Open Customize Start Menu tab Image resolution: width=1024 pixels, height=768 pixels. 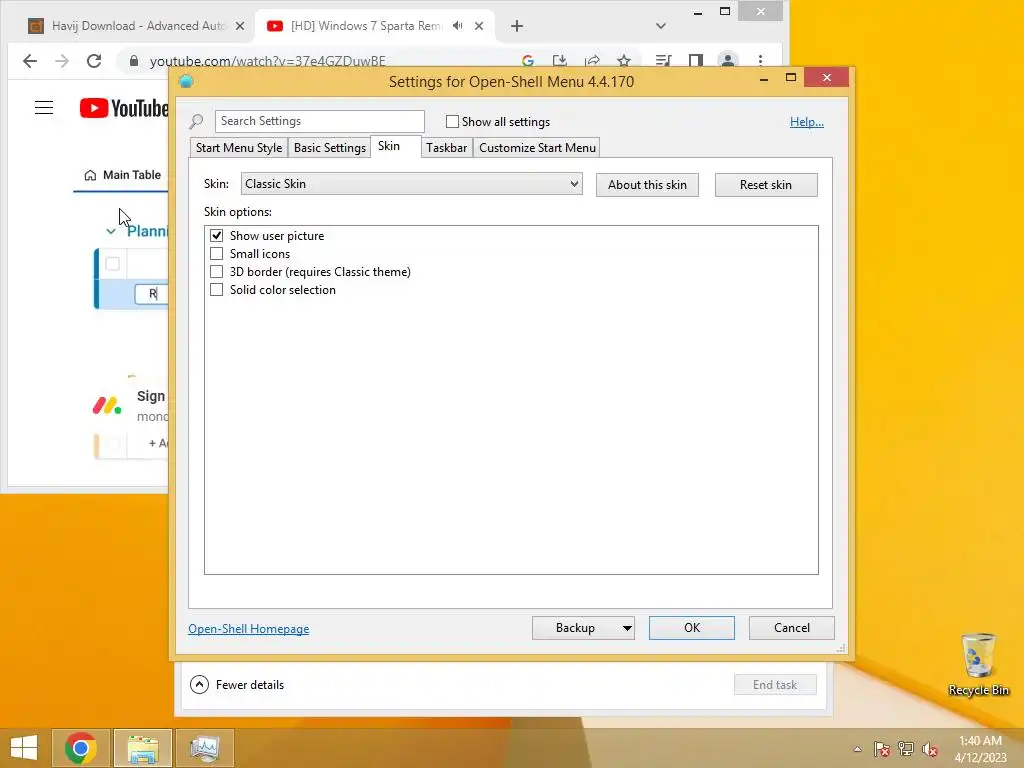pyautogui.click(x=537, y=148)
